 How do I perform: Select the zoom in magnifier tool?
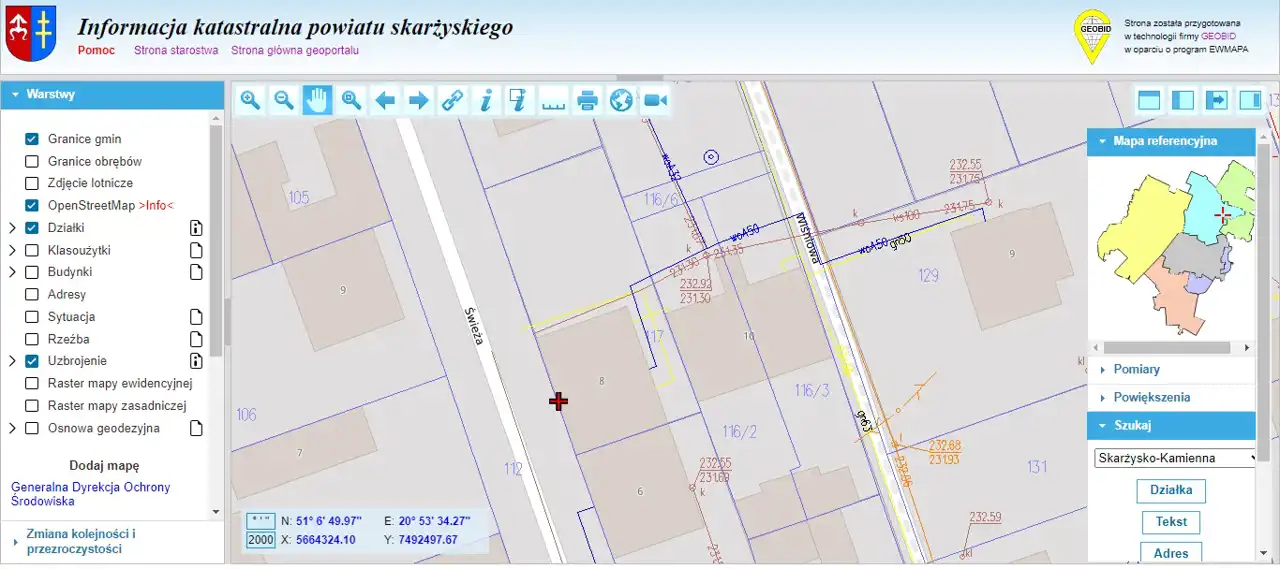click(x=250, y=100)
